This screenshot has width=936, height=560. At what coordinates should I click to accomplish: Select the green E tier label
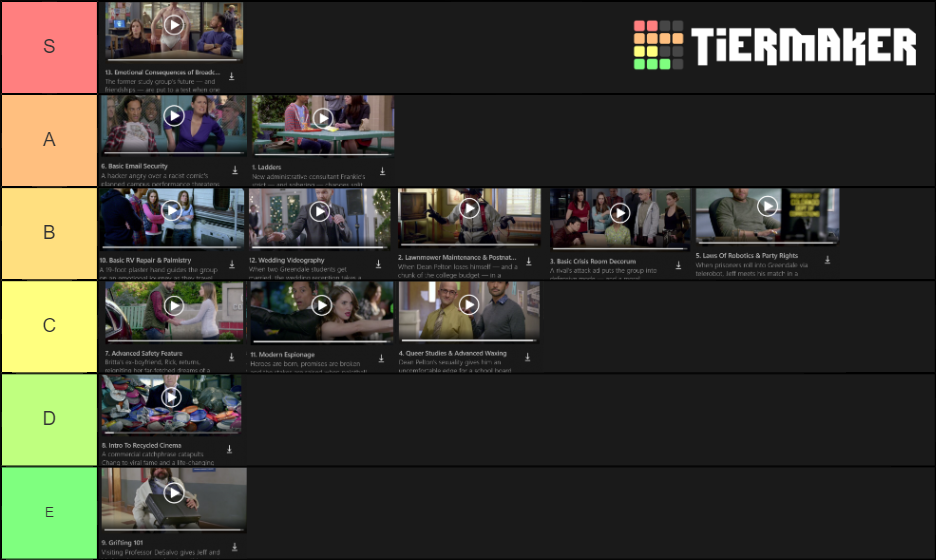[50, 513]
